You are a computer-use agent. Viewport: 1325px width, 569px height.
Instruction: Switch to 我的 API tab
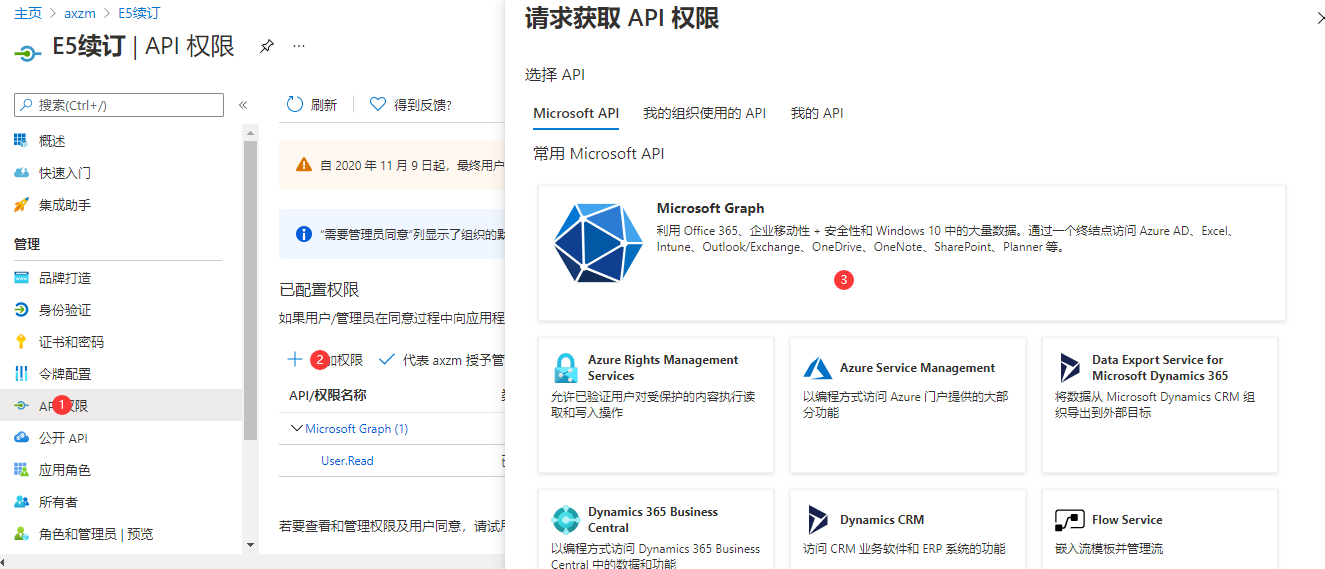817,113
